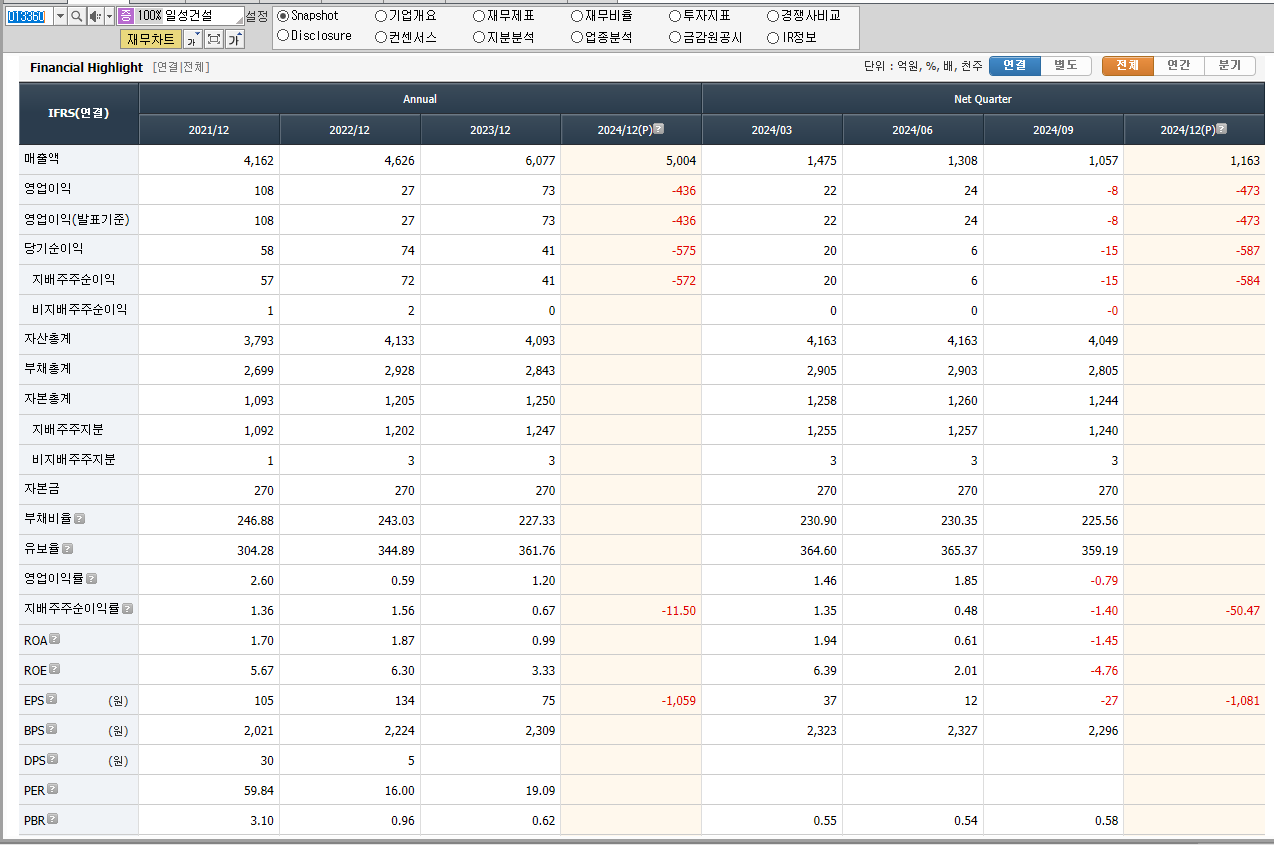Image resolution: width=1274 pixels, height=845 pixels.
Task: Decrease font size with small 가 icon
Action: (193, 39)
